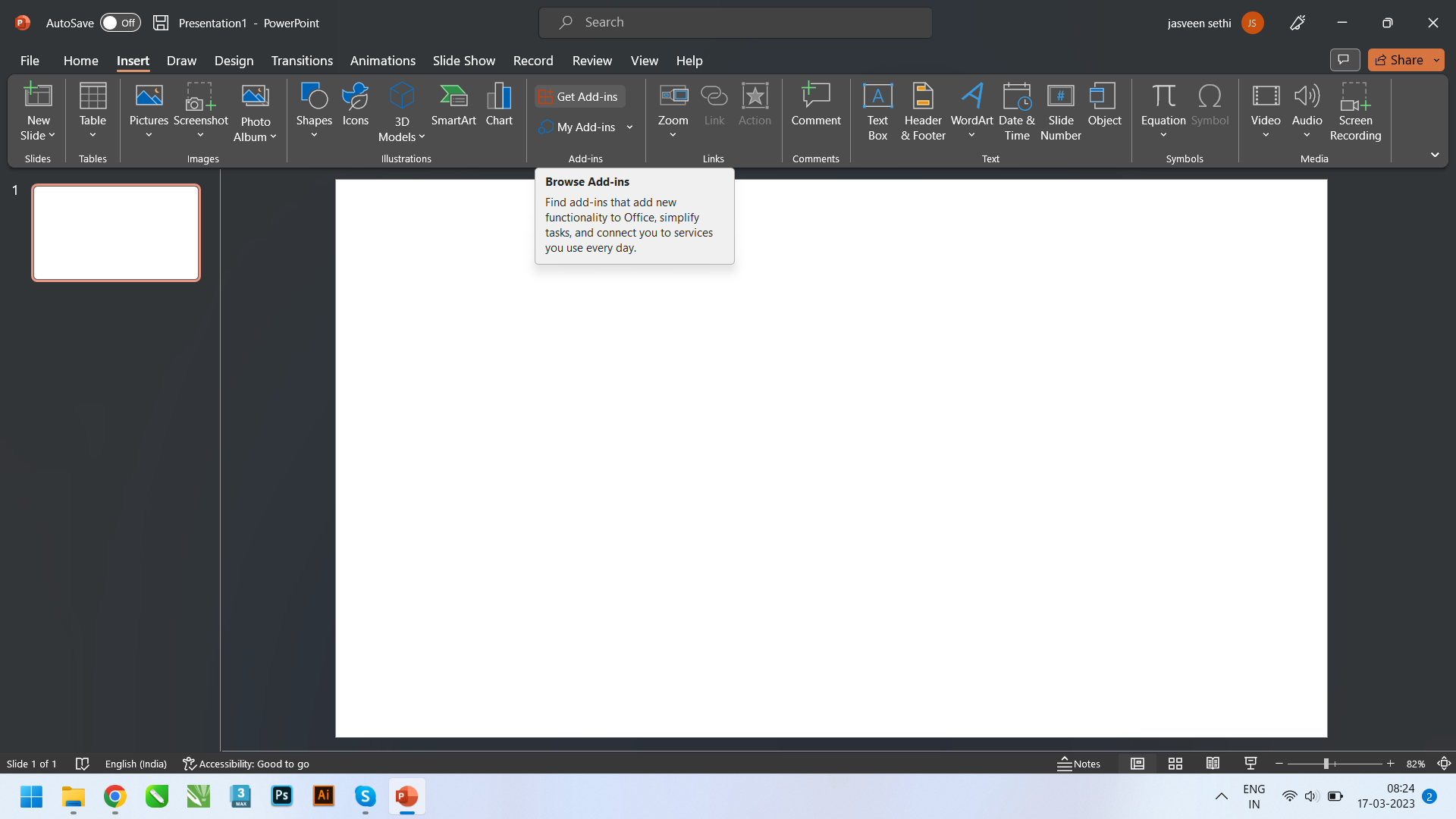
Task: Fit slide to current window
Action: (1444, 764)
